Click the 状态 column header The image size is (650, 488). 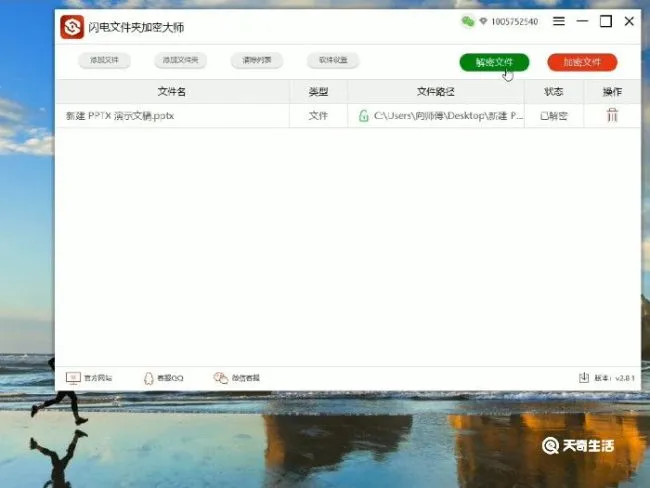(554, 92)
